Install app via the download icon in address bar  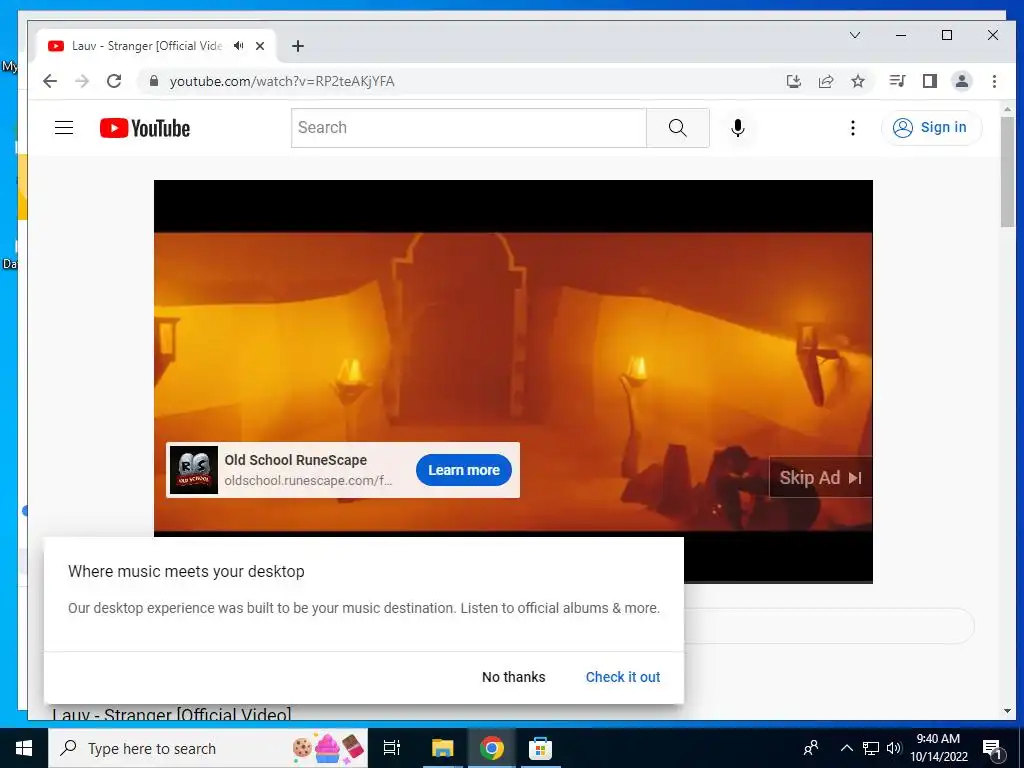[793, 81]
